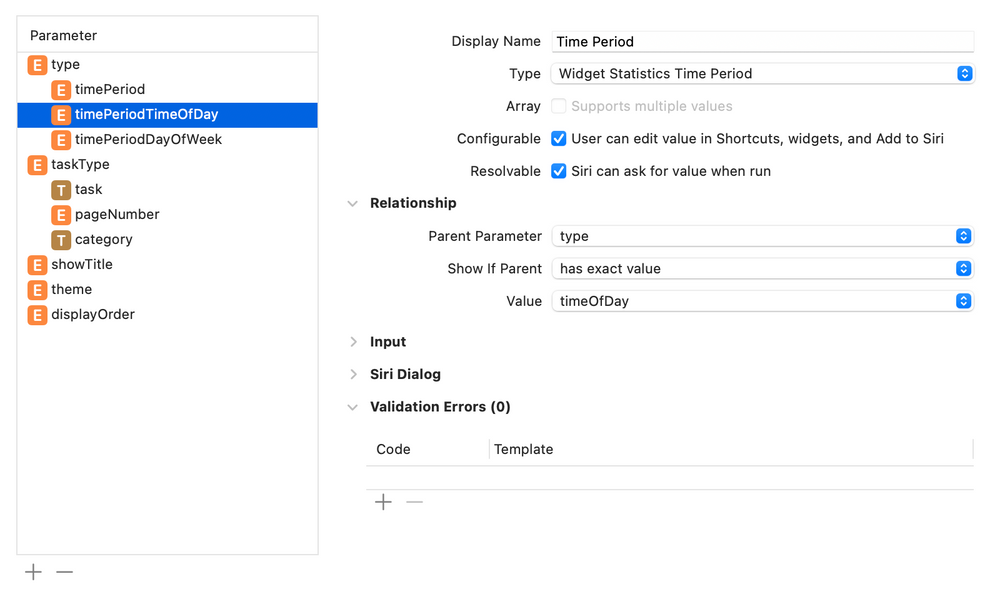Click the E badge beside the type parameter
The width and height of the screenshot is (1000, 598).
pyautogui.click(x=36, y=64)
